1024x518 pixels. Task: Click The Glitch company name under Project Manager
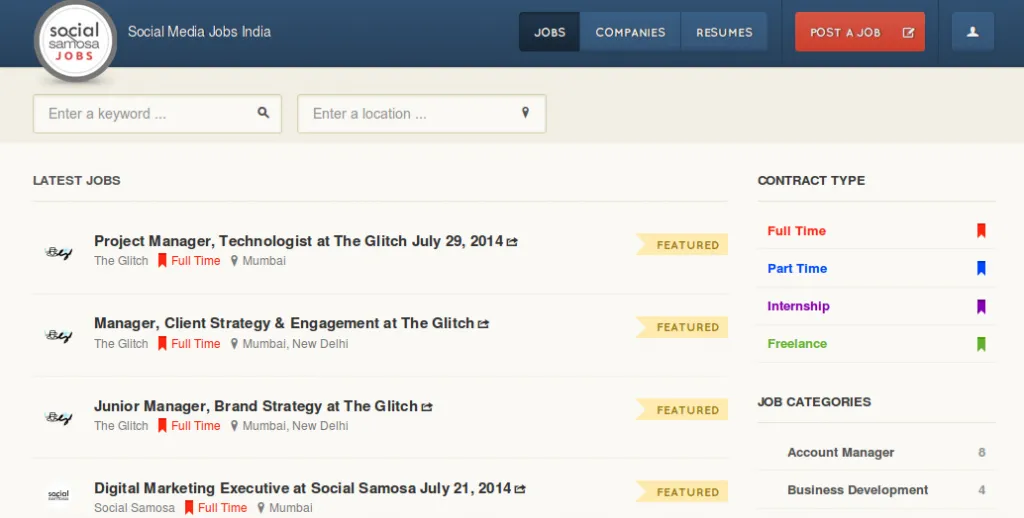point(121,261)
